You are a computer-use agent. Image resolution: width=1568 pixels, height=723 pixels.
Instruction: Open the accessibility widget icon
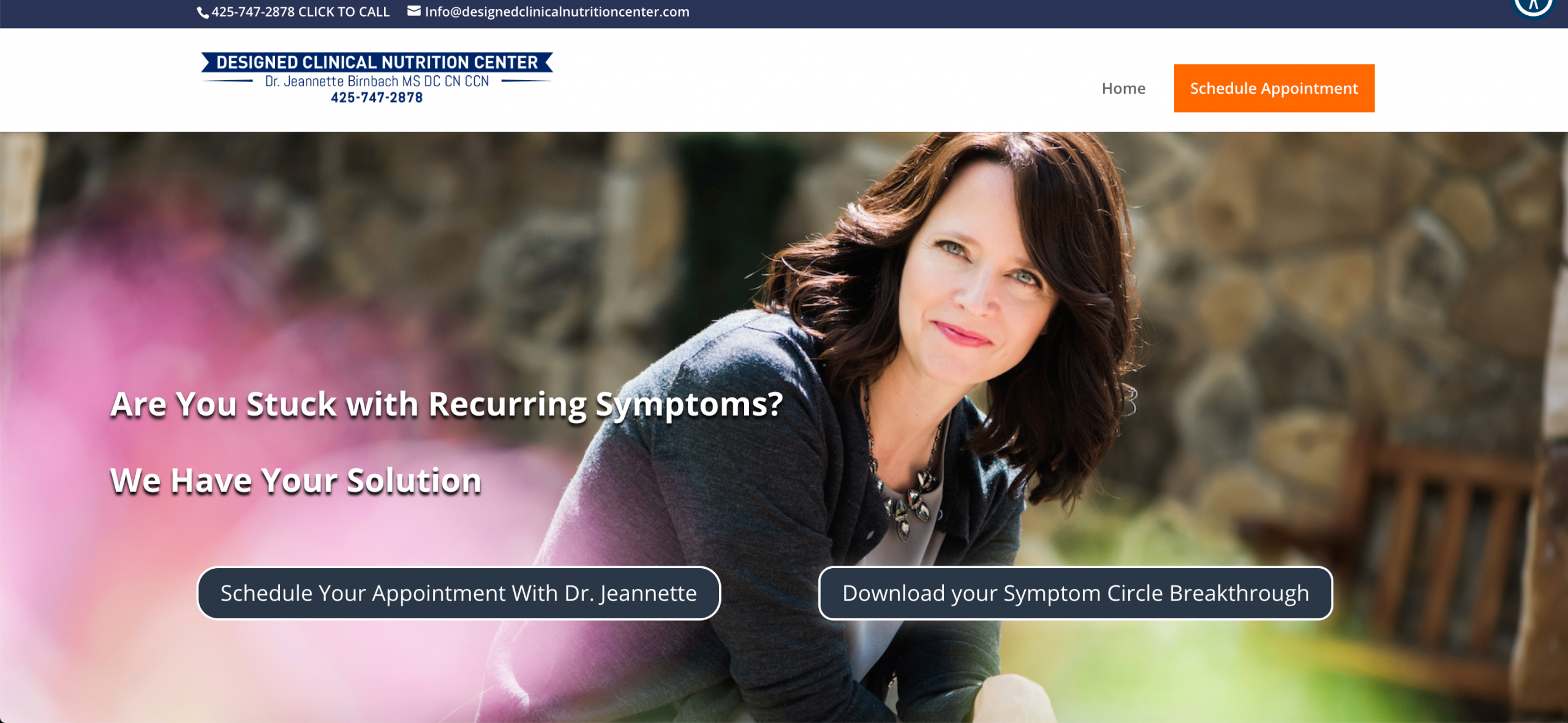click(x=1532, y=6)
